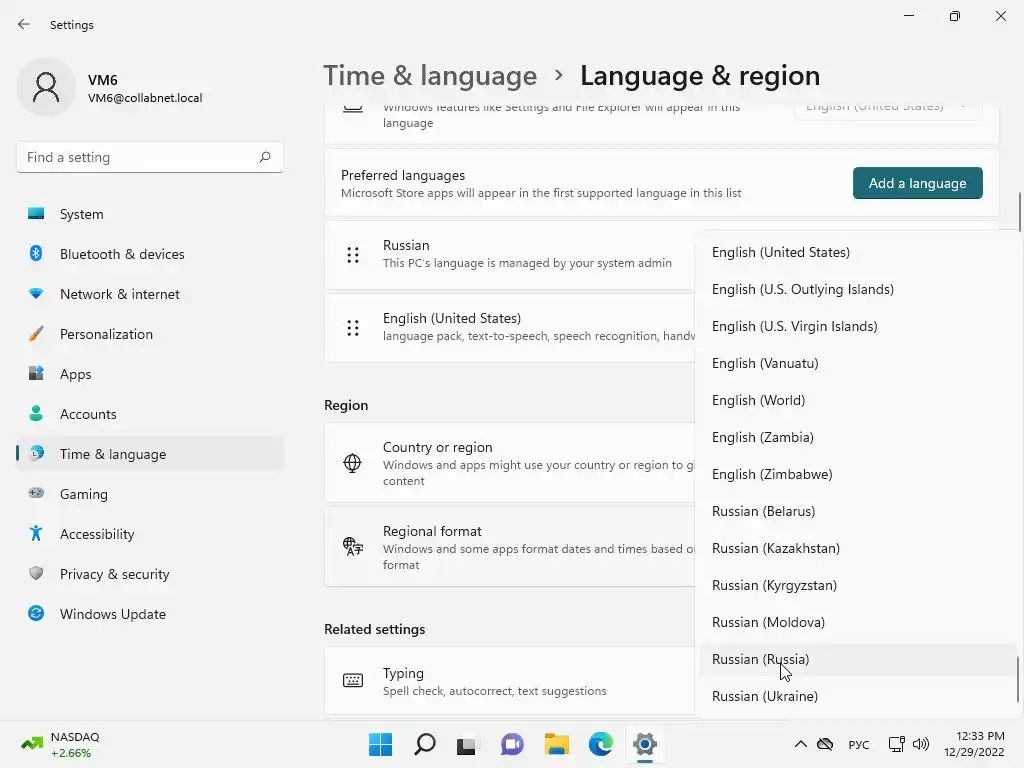This screenshot has width=1024, height=768.
Task: Click the keyboard icon next to Typing
Action: (353, 680)
